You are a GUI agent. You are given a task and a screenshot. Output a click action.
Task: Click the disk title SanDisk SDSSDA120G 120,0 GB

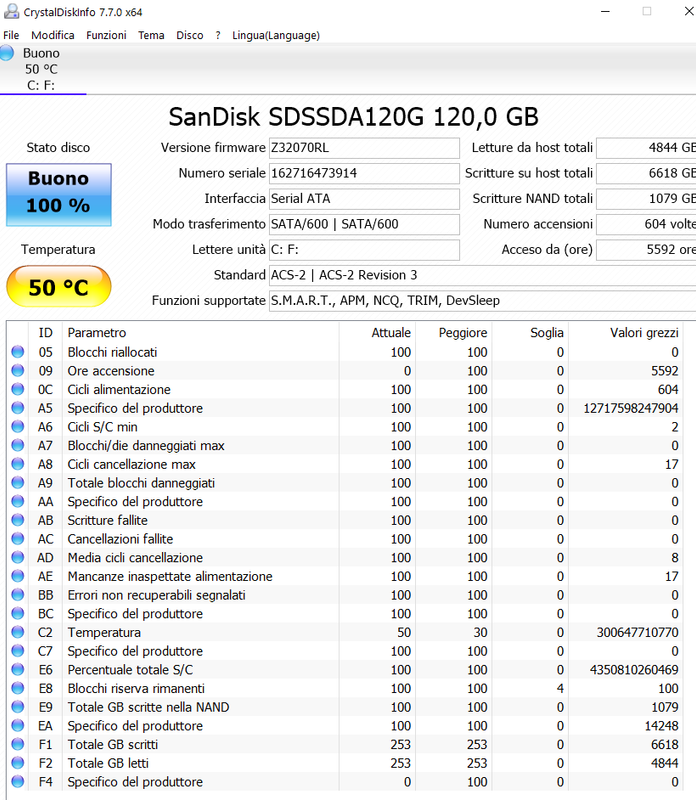click(354, 117)
